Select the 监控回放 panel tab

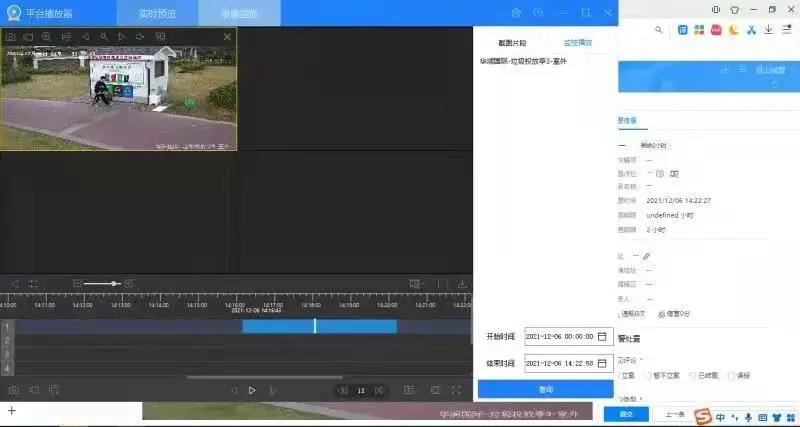[x=578, y=43]
